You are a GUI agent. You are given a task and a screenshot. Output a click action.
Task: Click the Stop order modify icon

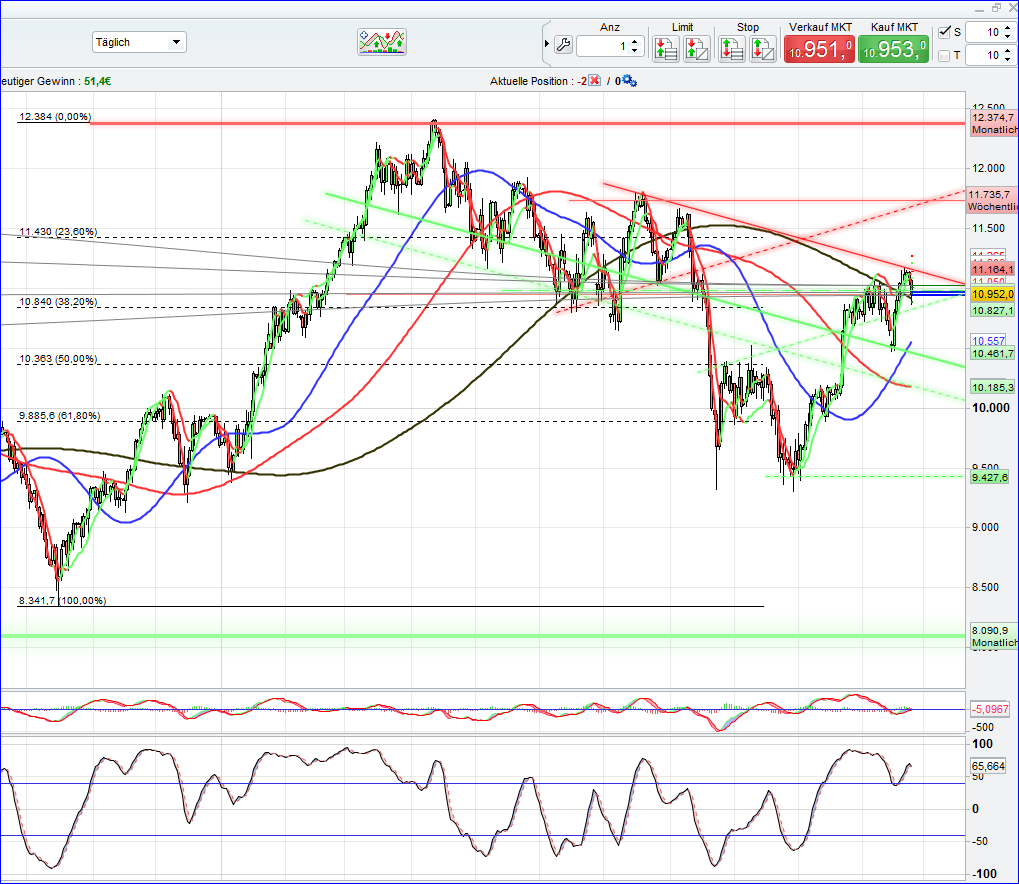point(763,46)
